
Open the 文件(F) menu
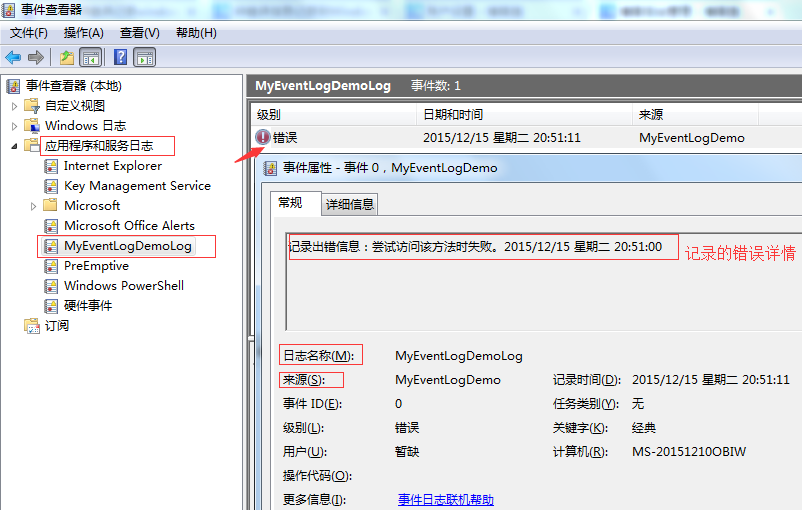click(29, 33)
